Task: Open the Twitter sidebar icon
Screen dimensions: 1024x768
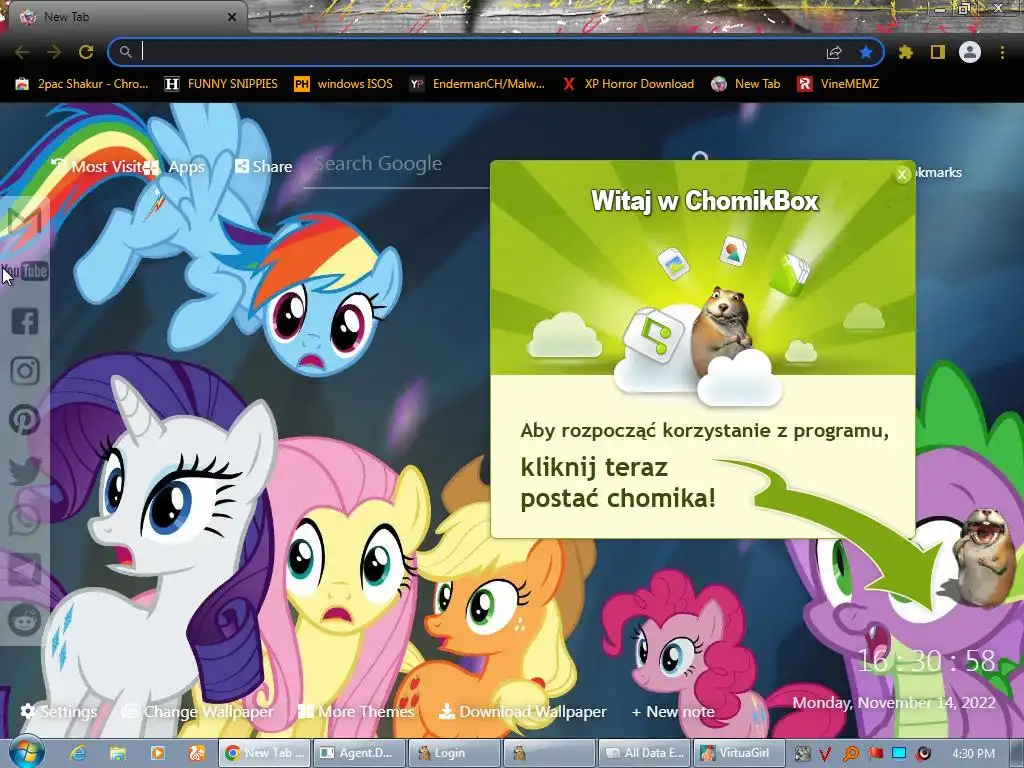Action: pyautogui.click(x=25, y=470)
